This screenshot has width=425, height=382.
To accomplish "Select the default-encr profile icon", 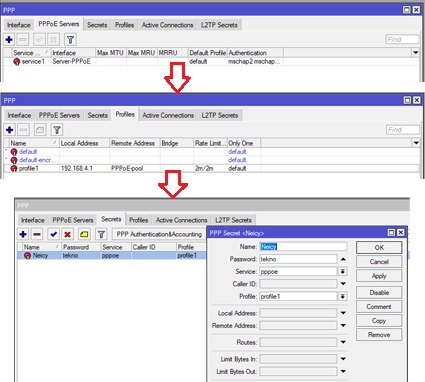I will [14, 160].
